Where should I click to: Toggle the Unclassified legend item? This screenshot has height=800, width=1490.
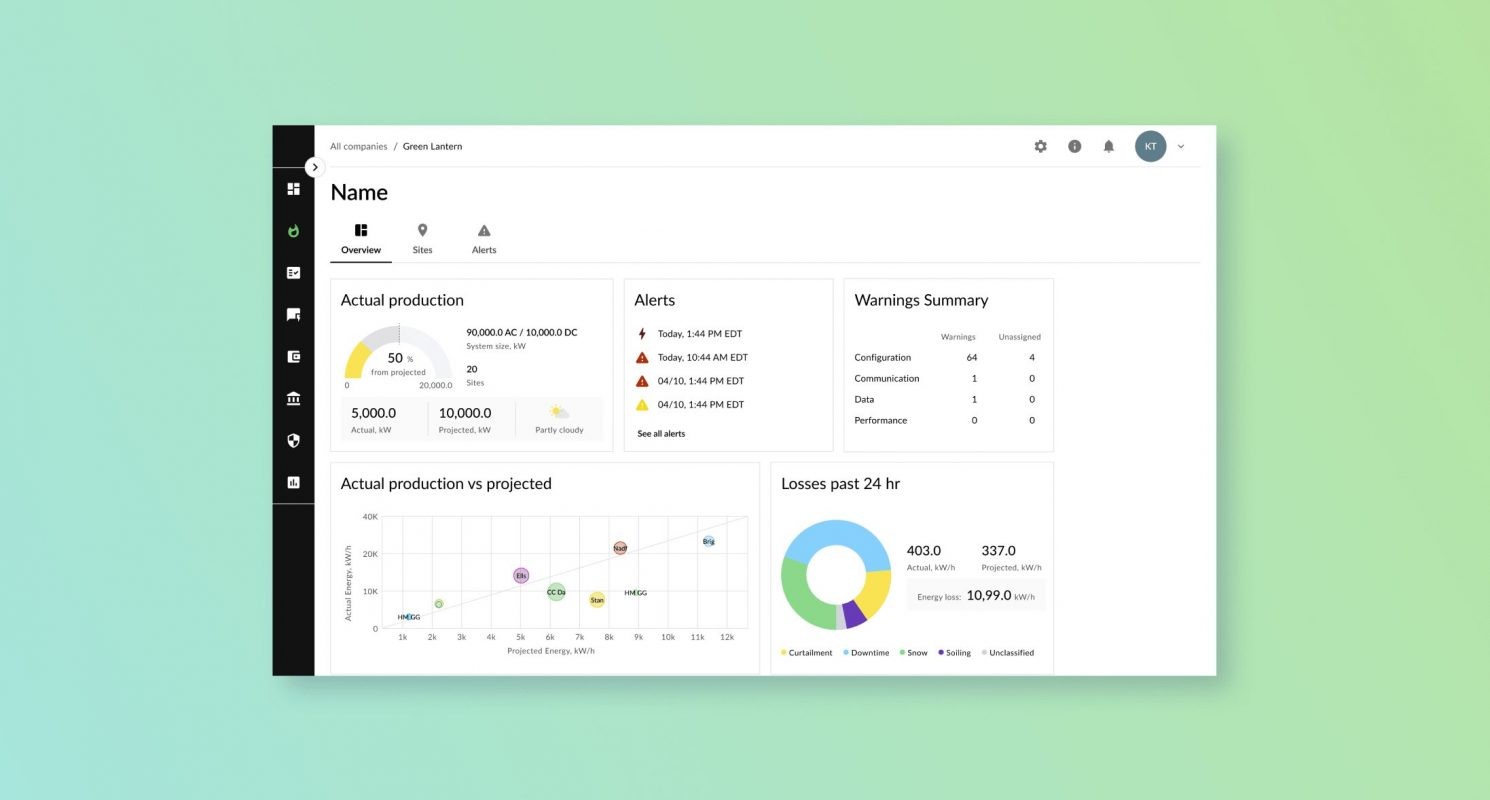click(1008, 653)
